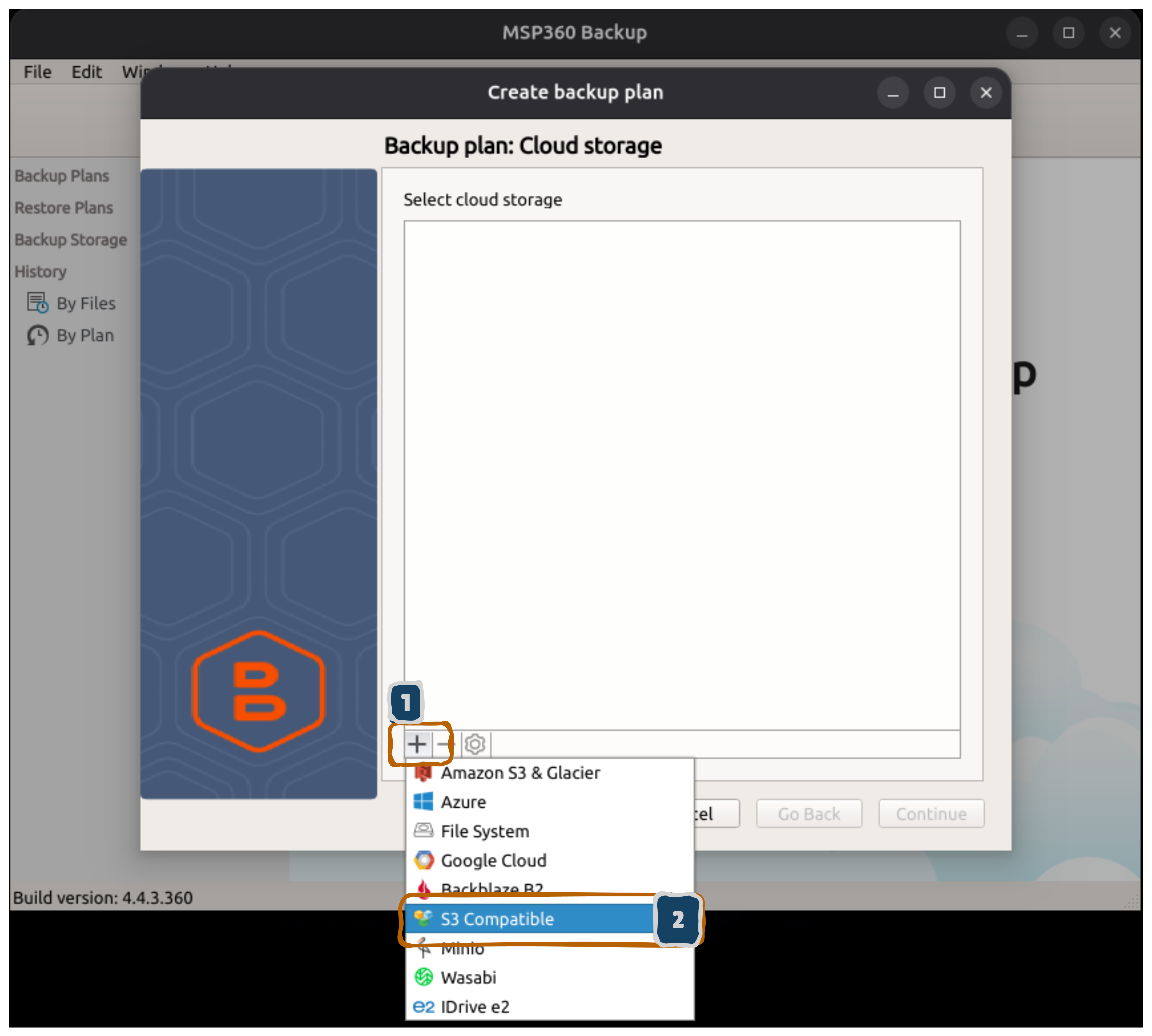Open By Files history view
Screen dimensions: 1152x1036
click(85, 303)
